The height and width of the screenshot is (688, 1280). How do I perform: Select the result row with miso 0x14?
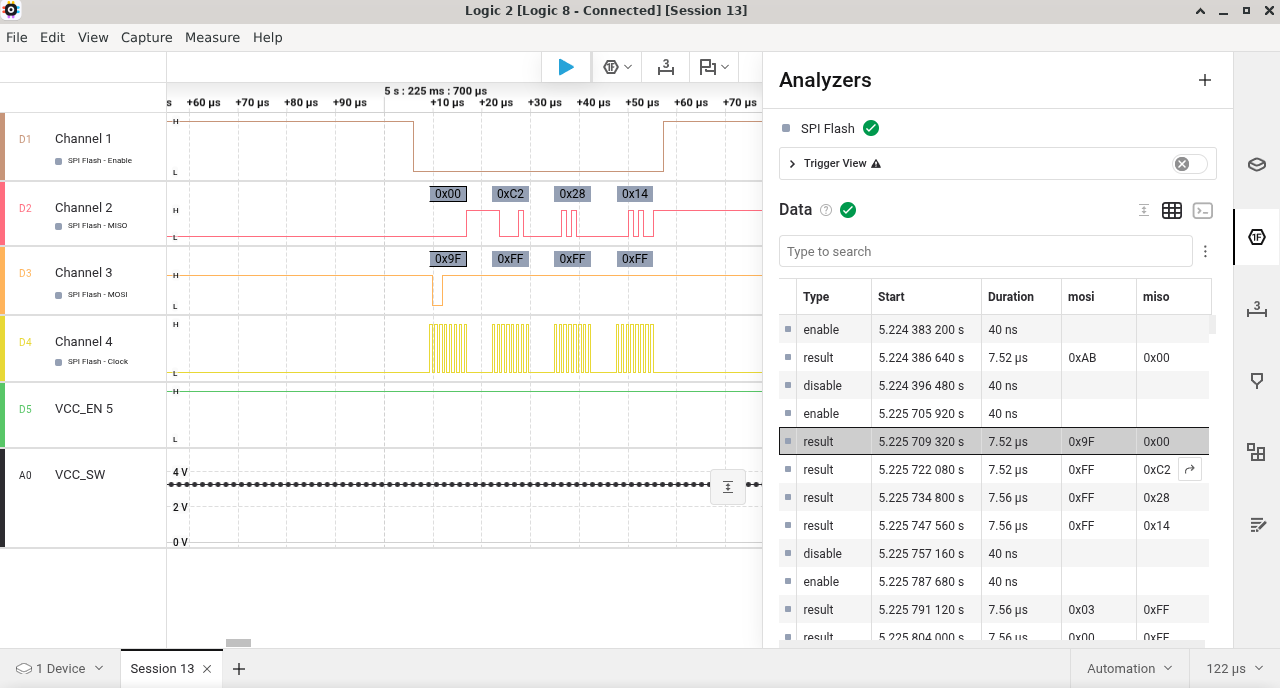(x=994, y=525)
